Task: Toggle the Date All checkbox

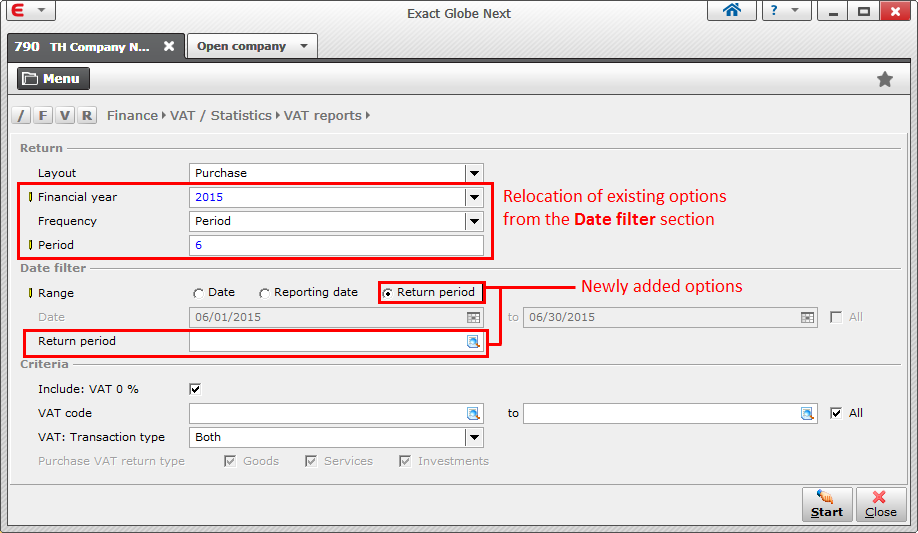Action: coord(836,317)
